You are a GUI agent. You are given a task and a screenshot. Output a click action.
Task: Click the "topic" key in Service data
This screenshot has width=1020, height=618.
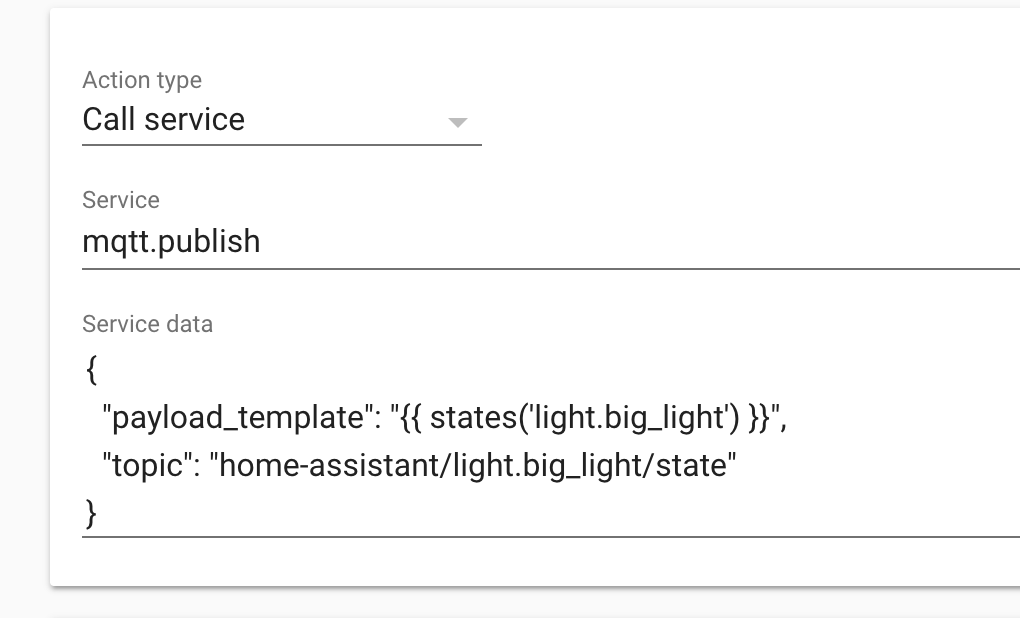tap(147, 465)
